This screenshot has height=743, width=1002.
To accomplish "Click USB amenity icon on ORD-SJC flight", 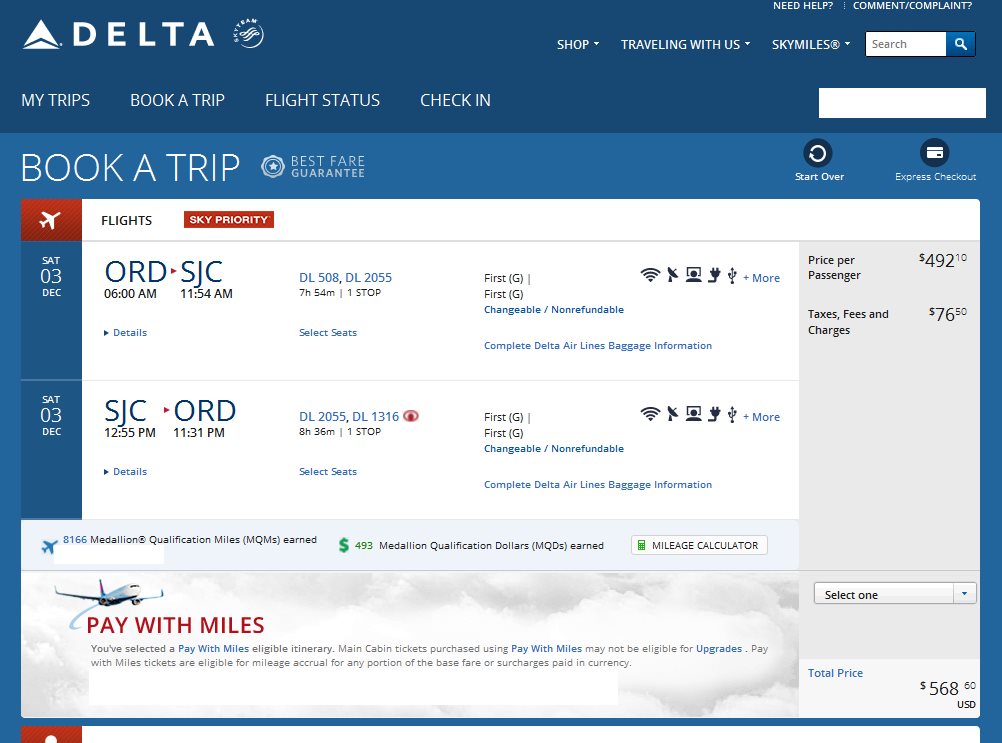I will (x=732, y=275).
